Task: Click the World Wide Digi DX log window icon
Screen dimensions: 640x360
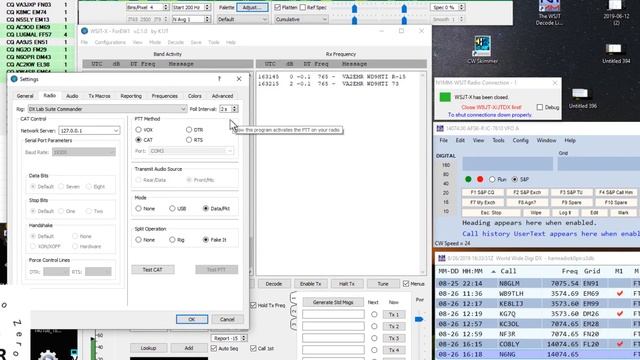Action: pos(442,258)
